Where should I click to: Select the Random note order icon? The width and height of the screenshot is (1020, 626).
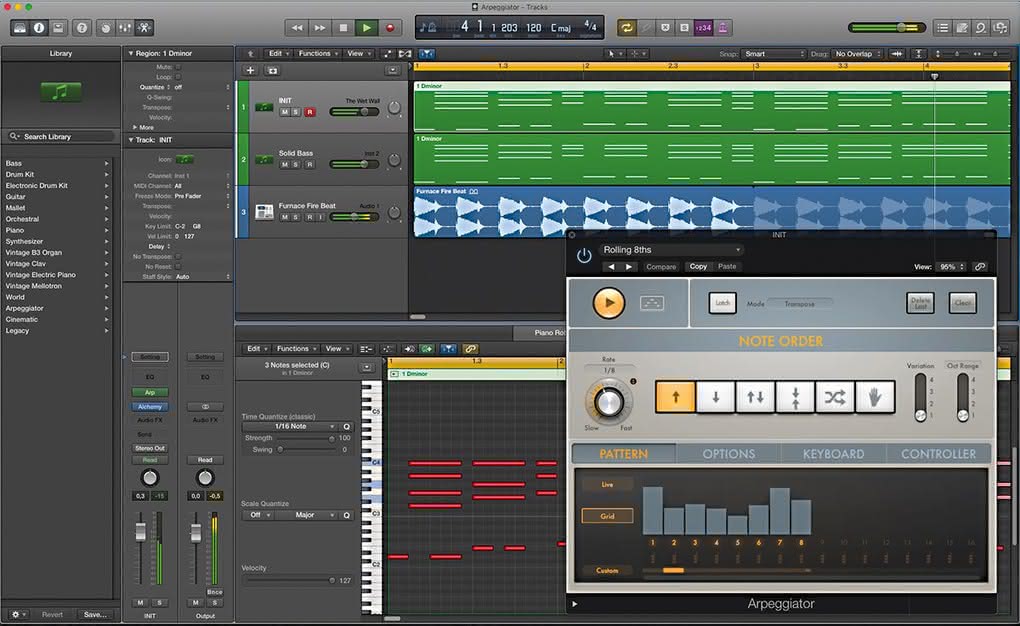pos(835,397)
